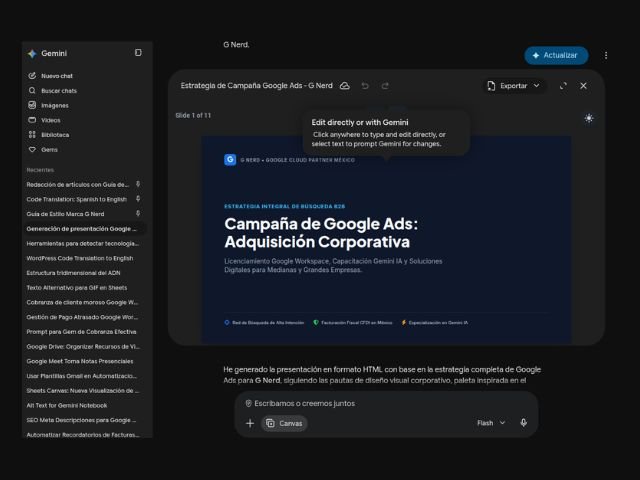Click the cloud saved status icon

pos(345,86)
